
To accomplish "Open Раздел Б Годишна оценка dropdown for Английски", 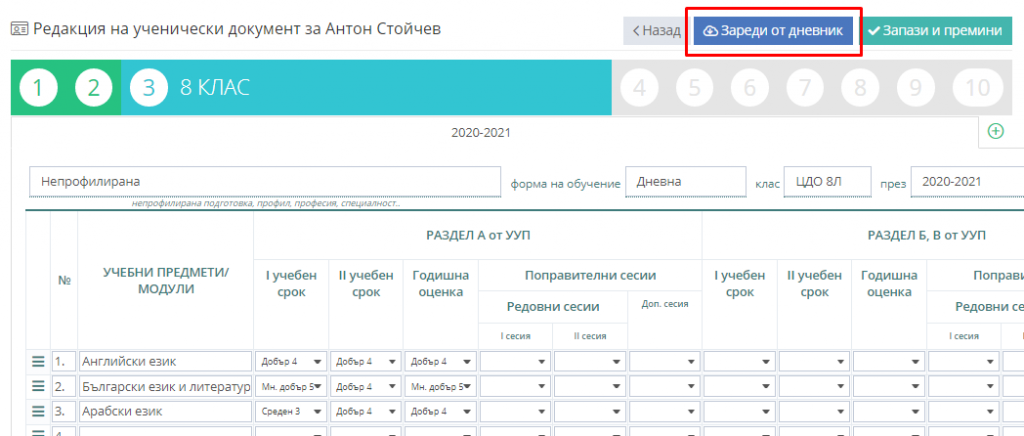I will 889,361.
